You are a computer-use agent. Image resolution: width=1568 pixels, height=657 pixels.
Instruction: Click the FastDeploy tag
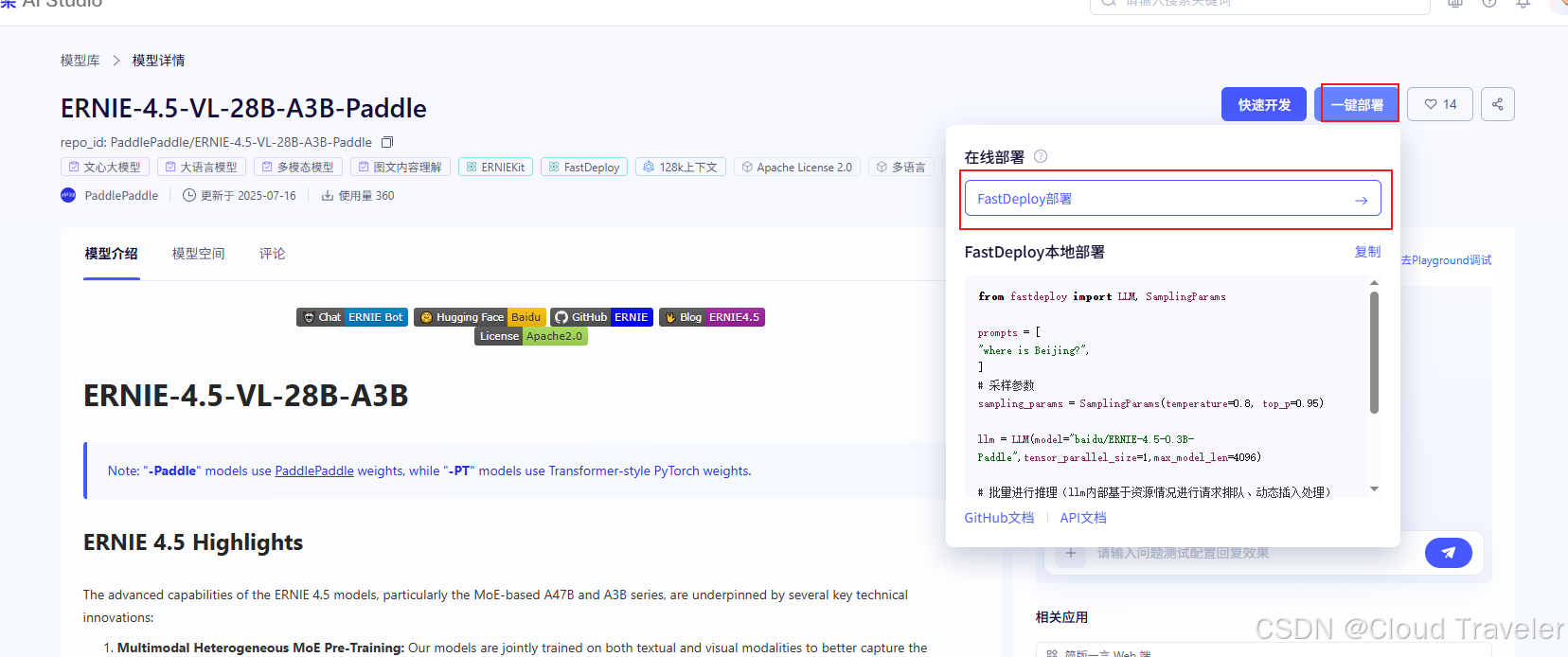[584, 167]
